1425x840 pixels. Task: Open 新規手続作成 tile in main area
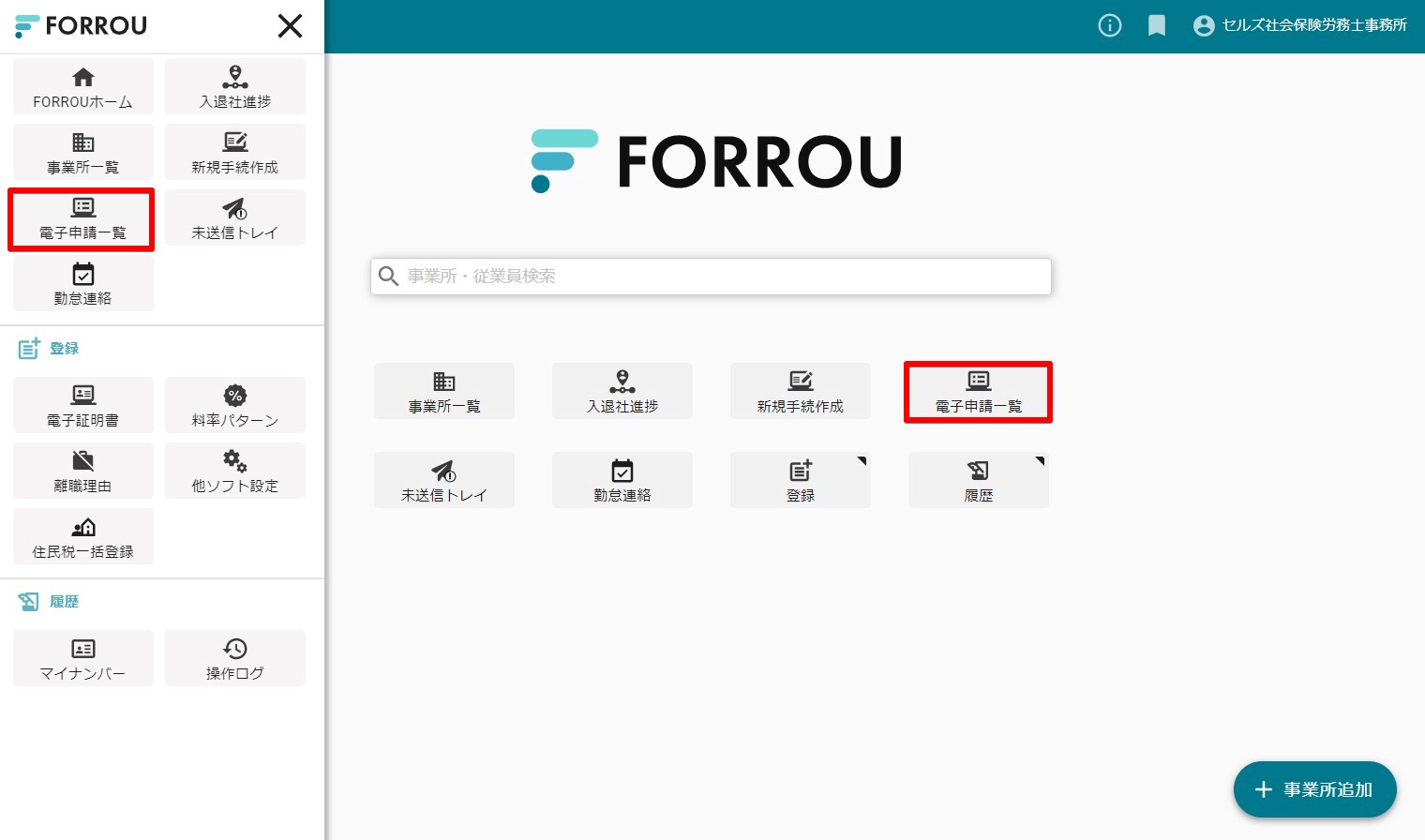[x=801, y=391]
